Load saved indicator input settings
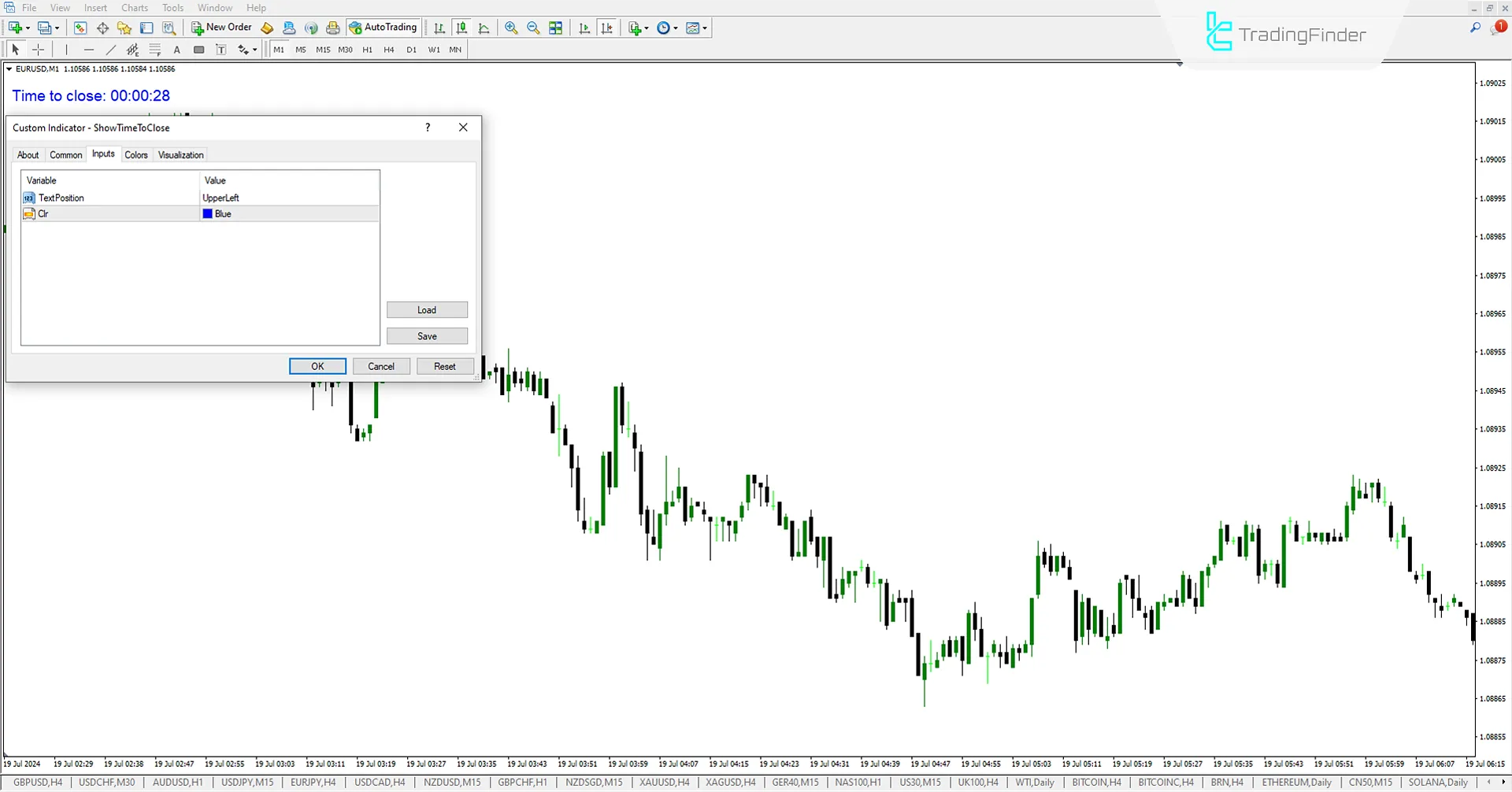This screenshot has height=792, width=1512. (426, 309)
